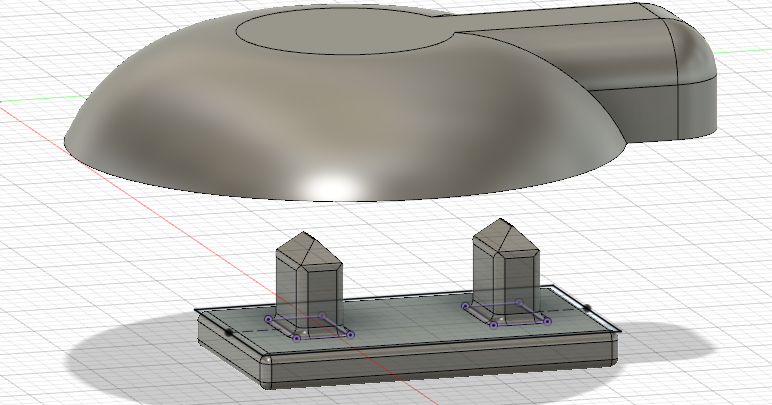The height and width of the screenshot is (405, 772).
Task: Click the black point on base plate's right edge
Action: pos(588,307)
